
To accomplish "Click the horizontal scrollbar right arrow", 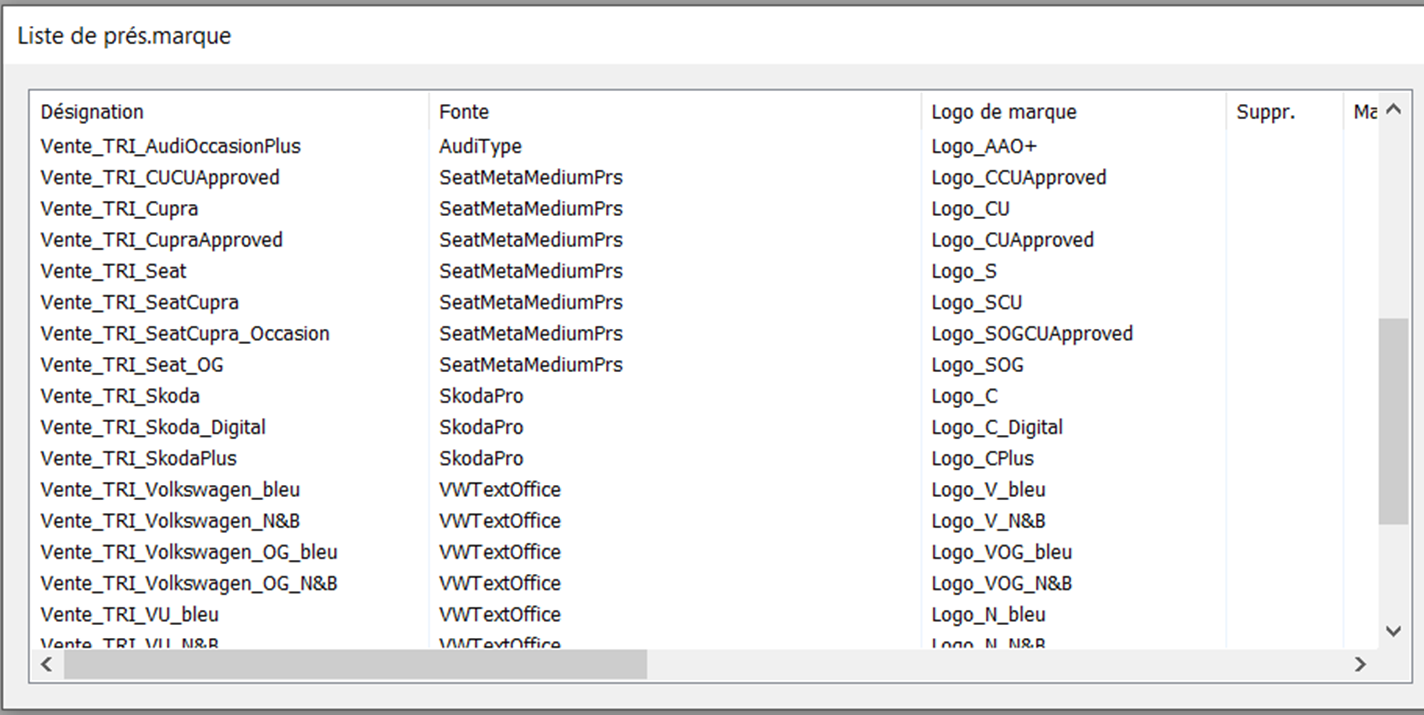I will click(x=1360, y=664).
